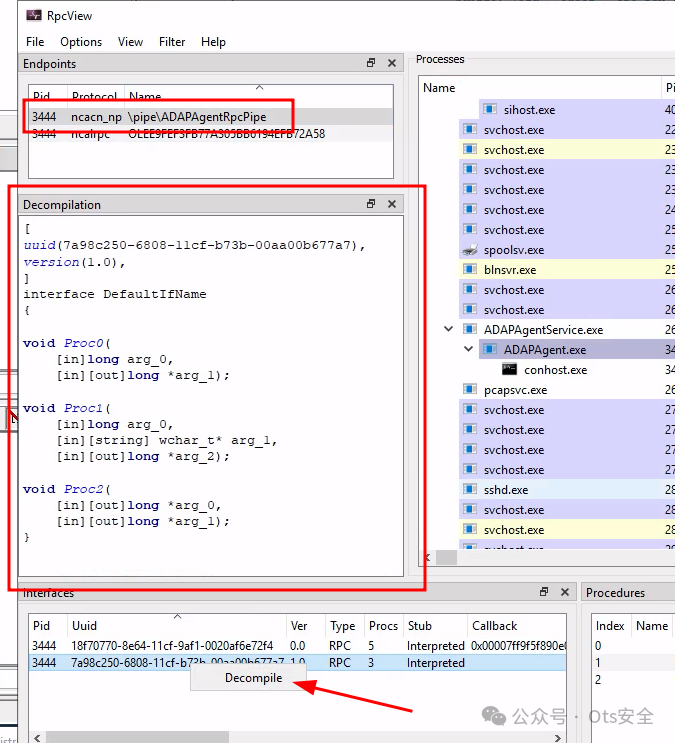Image resolution: width=675 pixels, height=743 pixels.
Task: Sort procedures by Name column header
Action: pos(652,625)
